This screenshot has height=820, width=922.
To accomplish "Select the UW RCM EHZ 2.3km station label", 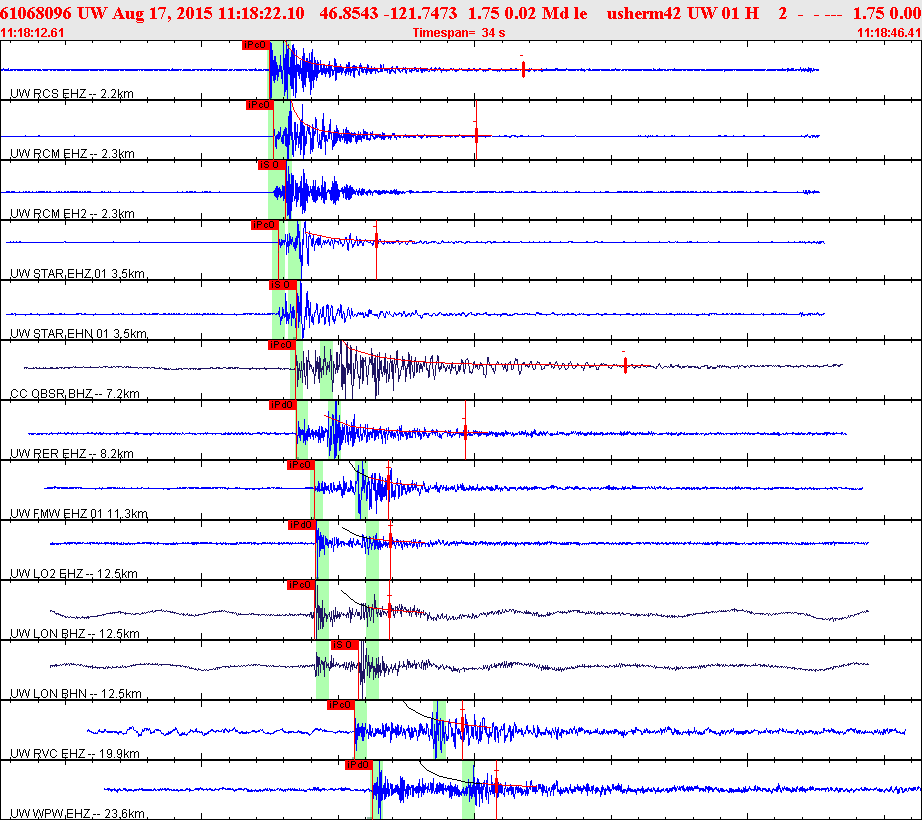I will click(x=72, y=153).
